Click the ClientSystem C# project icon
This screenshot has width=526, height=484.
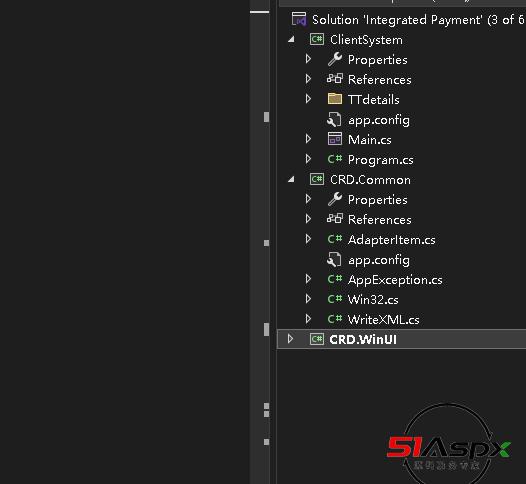tap(317, 39)
